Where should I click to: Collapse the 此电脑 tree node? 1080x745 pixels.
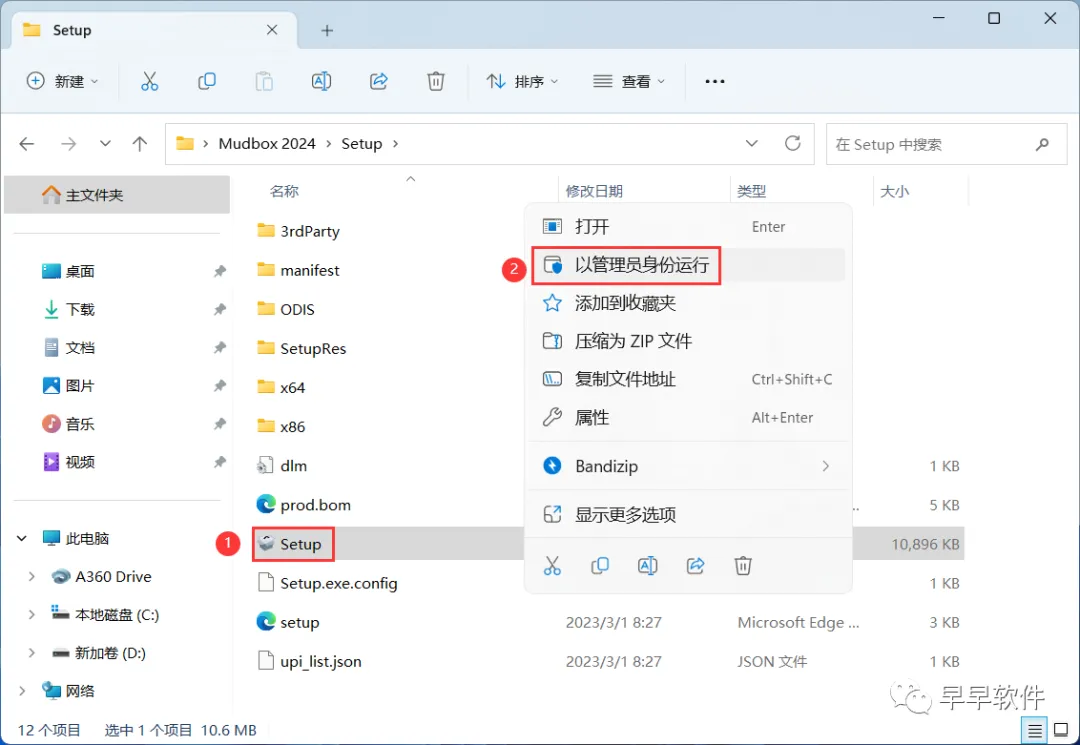pyautogui.click(x=22, y=538)
